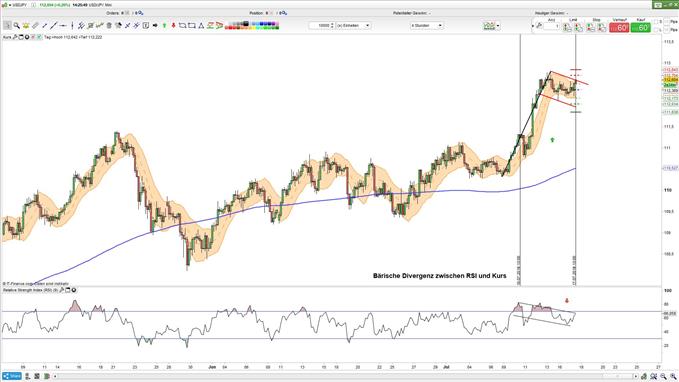Expand the Heutiger Gewinn menu
The width and height of the screenshot is (679, 382).
[567, 13]
